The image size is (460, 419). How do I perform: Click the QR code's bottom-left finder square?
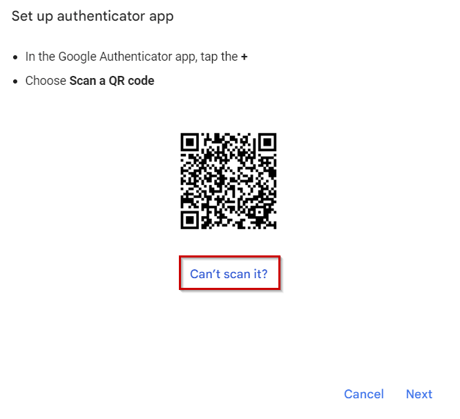(190, 220)
